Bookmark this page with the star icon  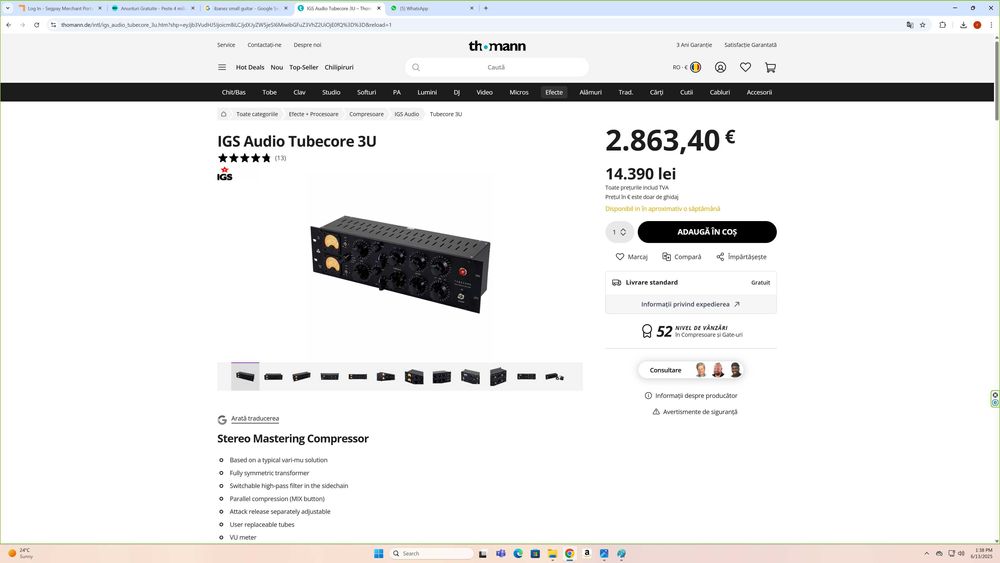(x=922, y=25)
